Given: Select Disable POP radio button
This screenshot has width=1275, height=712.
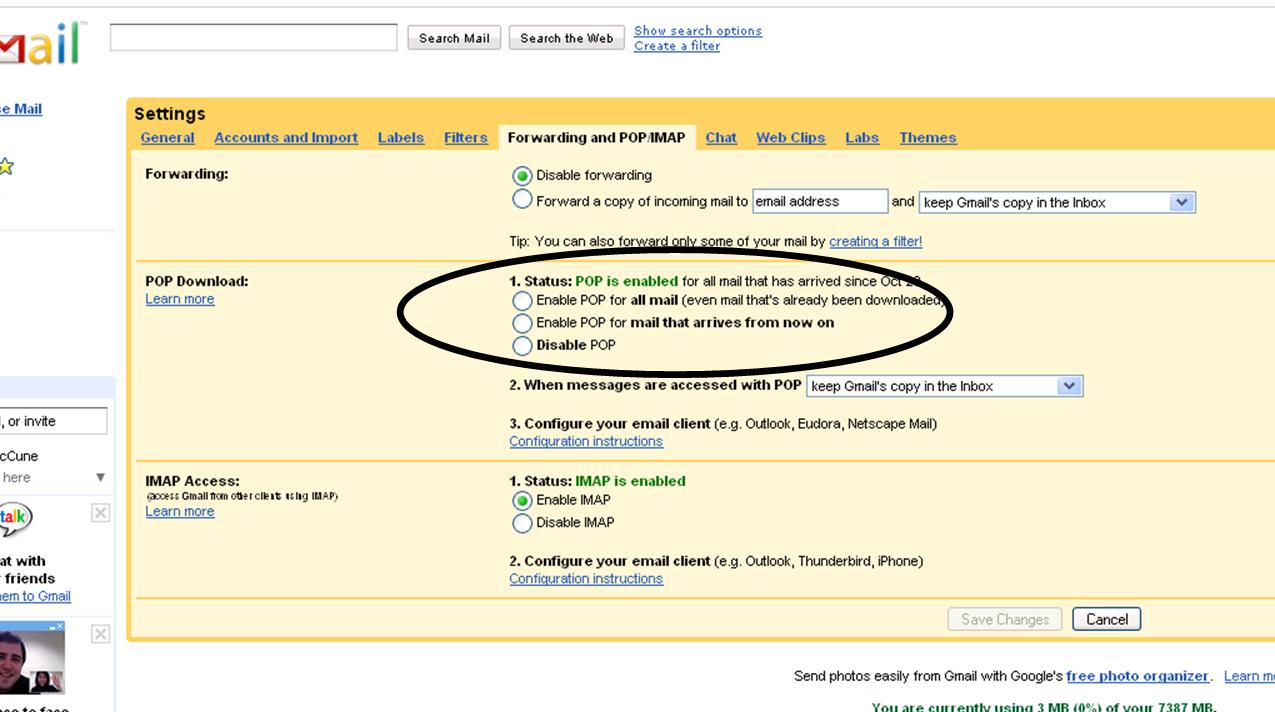Looking at the screenshot, I should pyautogui.click(x=522, y=346).
